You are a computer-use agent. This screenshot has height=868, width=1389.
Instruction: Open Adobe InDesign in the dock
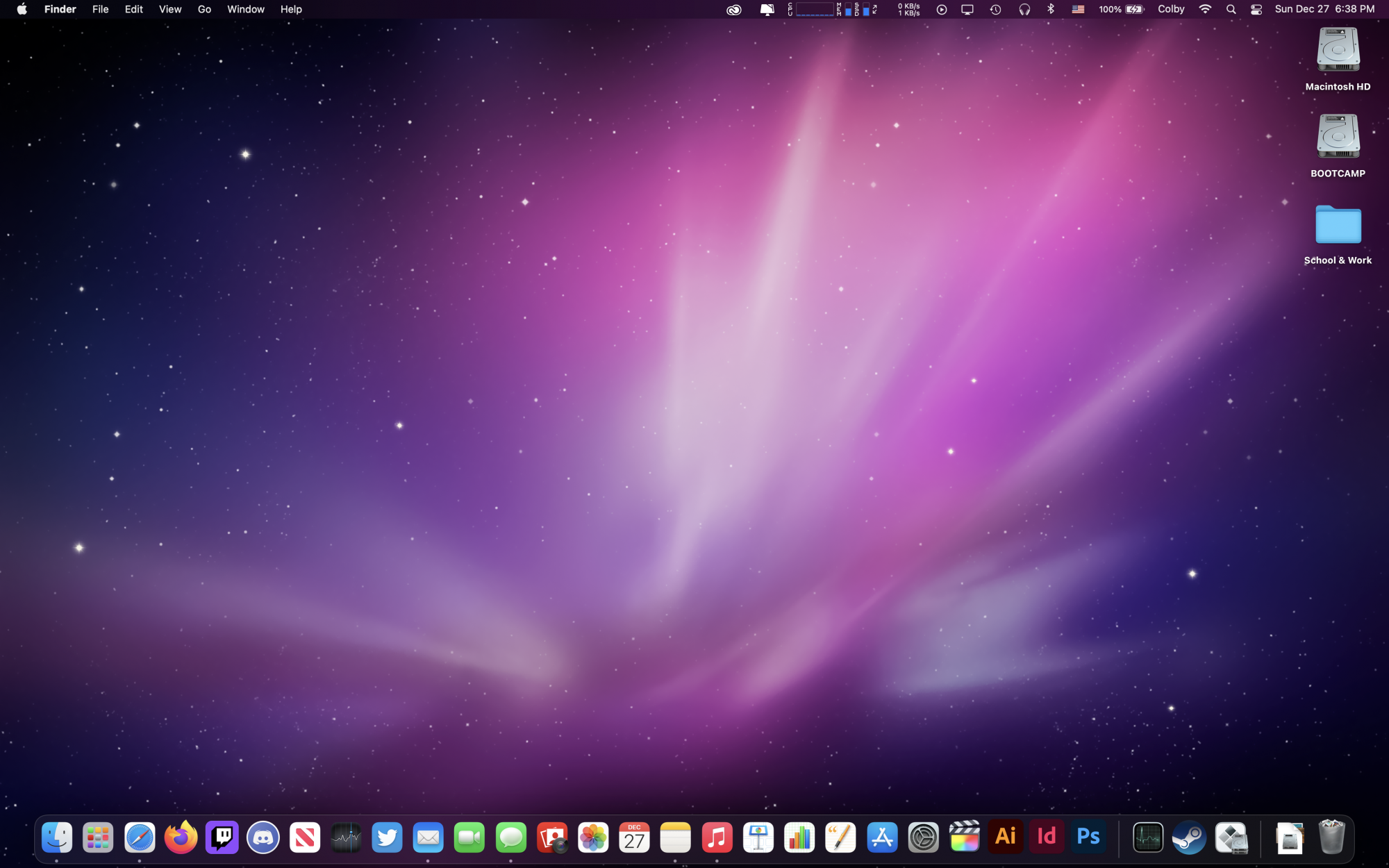point(1047,837)
